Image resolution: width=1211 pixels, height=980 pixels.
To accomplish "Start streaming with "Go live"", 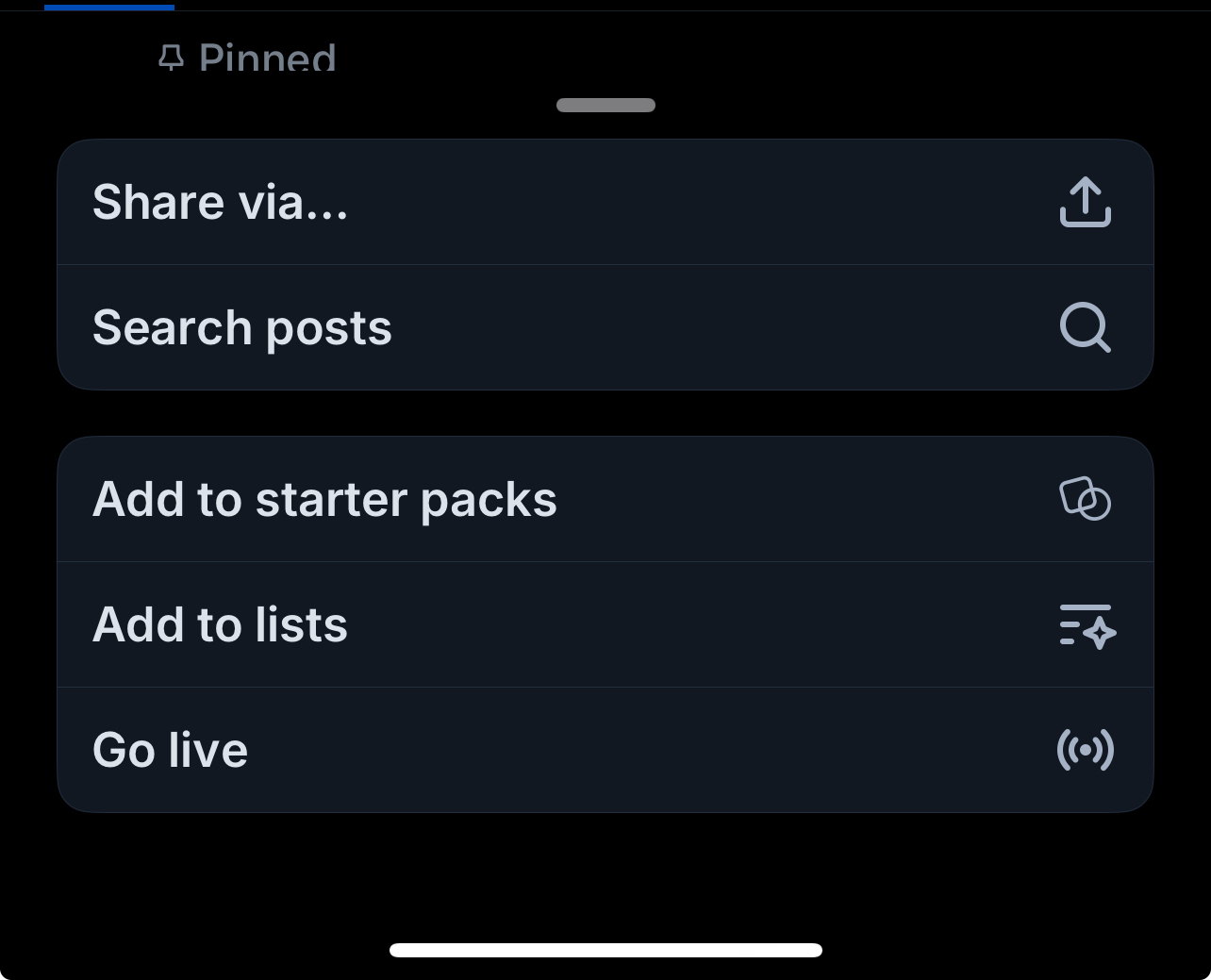I will coord(171,750).
